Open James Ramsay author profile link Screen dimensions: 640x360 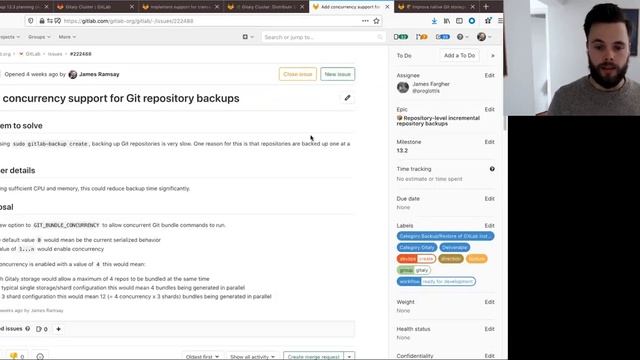(x=99, y=74)
